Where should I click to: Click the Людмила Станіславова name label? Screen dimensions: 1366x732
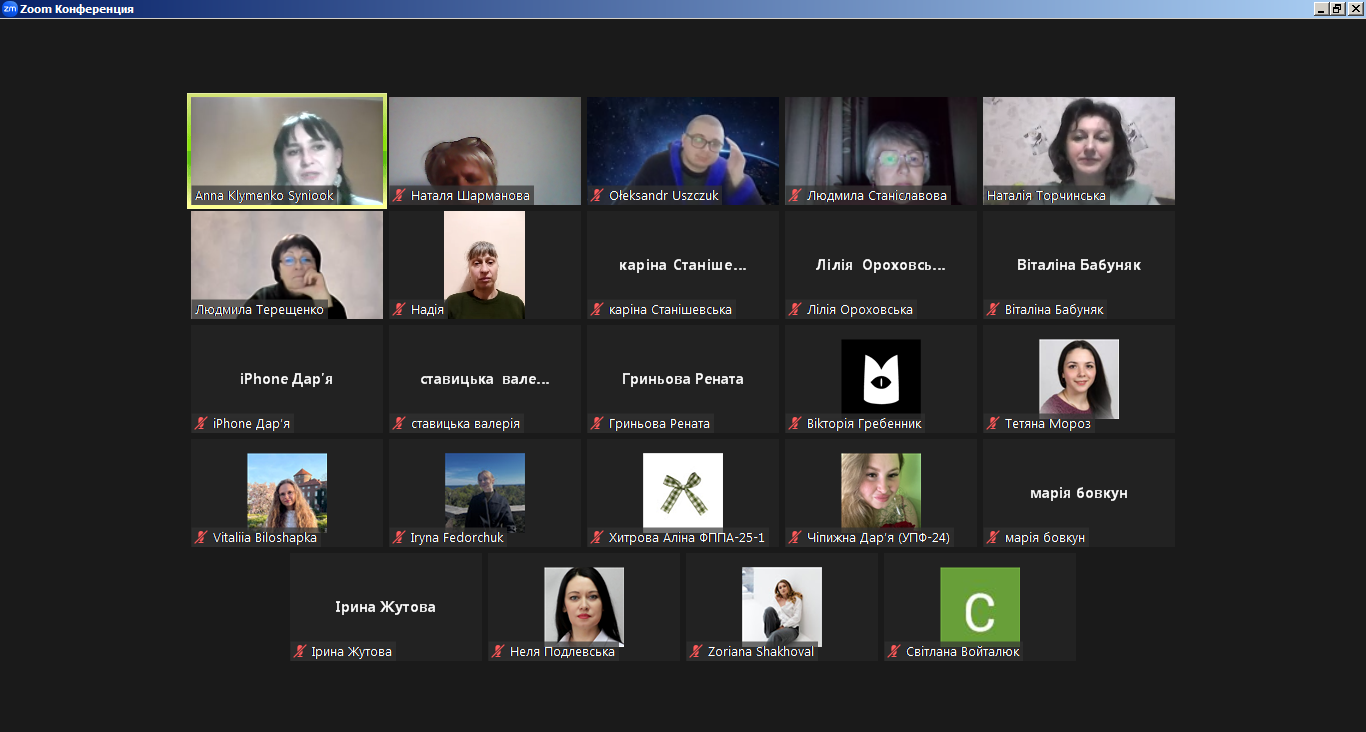pyautogui.click(x=876, y=196)
